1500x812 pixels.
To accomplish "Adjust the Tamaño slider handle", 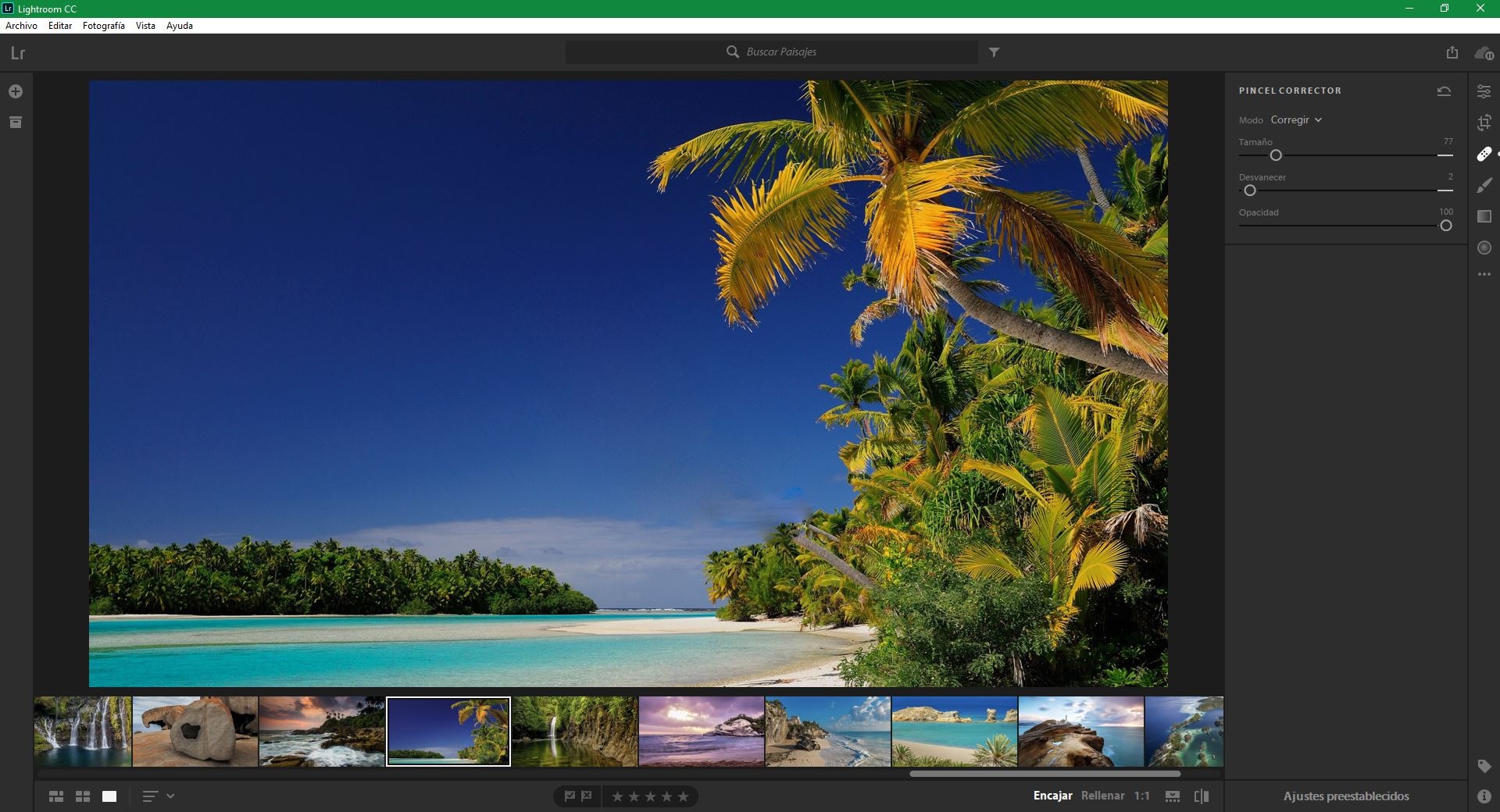I will point(1276,155).
